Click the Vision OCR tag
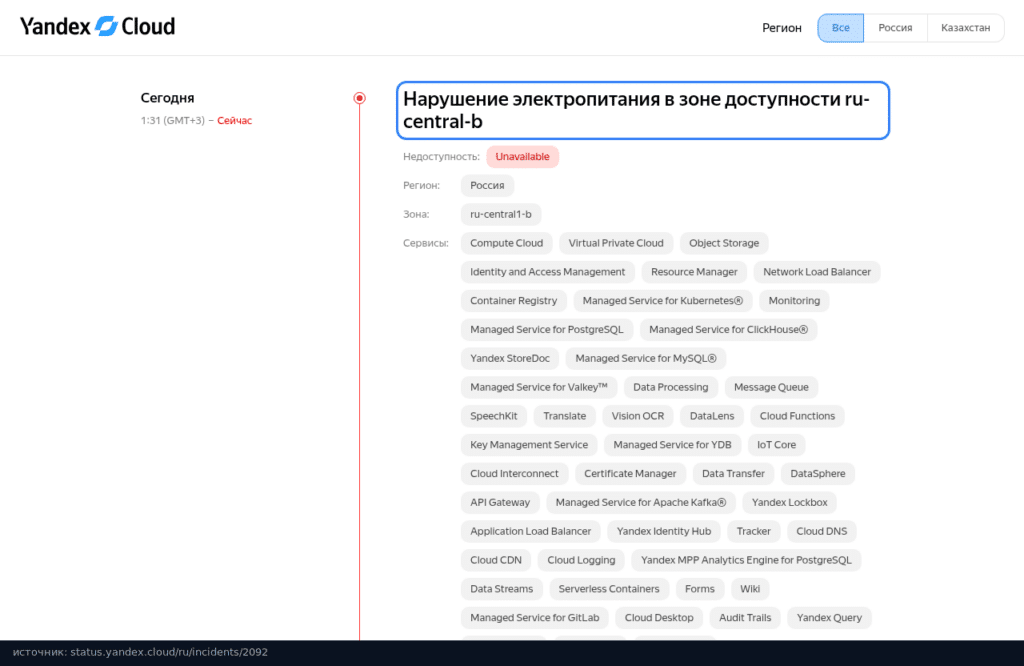Image resolution: width=1024 pixels, height=666 pixels. pyautogui.click(x=638, y=415)
